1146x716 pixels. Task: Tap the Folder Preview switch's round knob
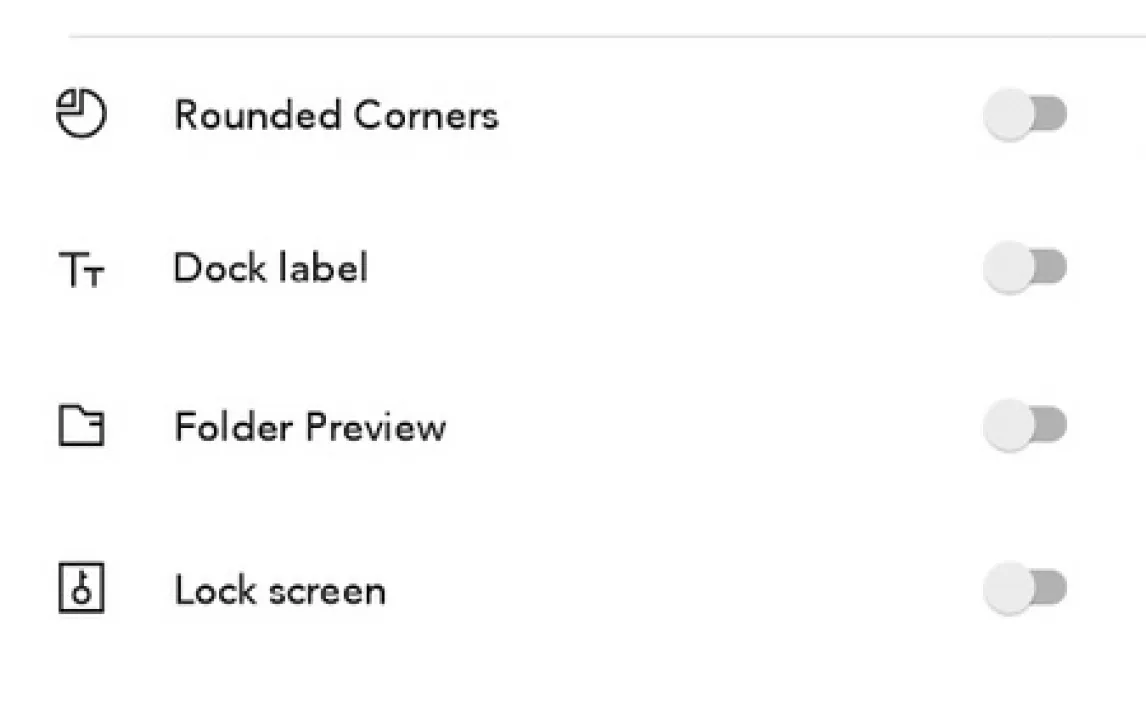tap(1007, 426)
